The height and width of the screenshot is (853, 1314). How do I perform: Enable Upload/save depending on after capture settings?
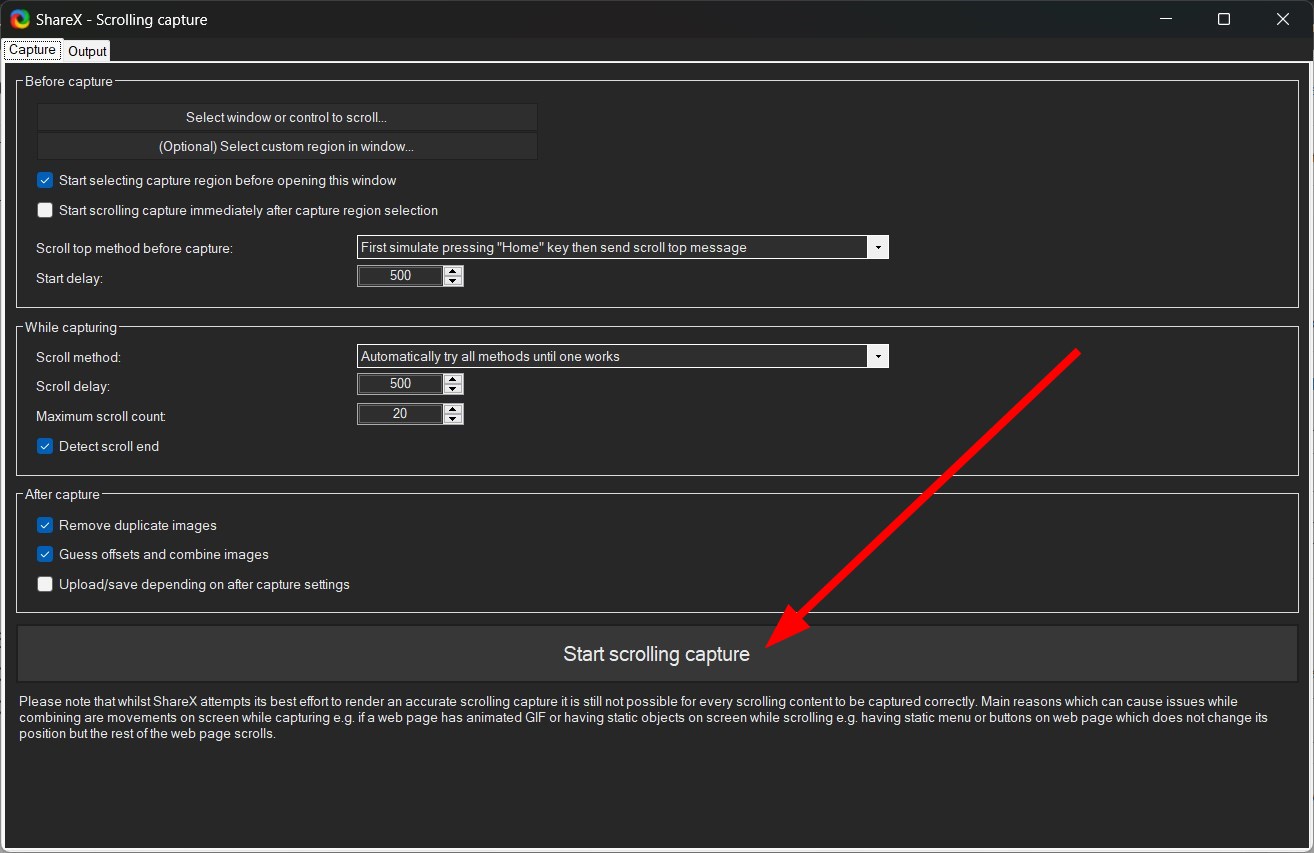pos(45,584)
